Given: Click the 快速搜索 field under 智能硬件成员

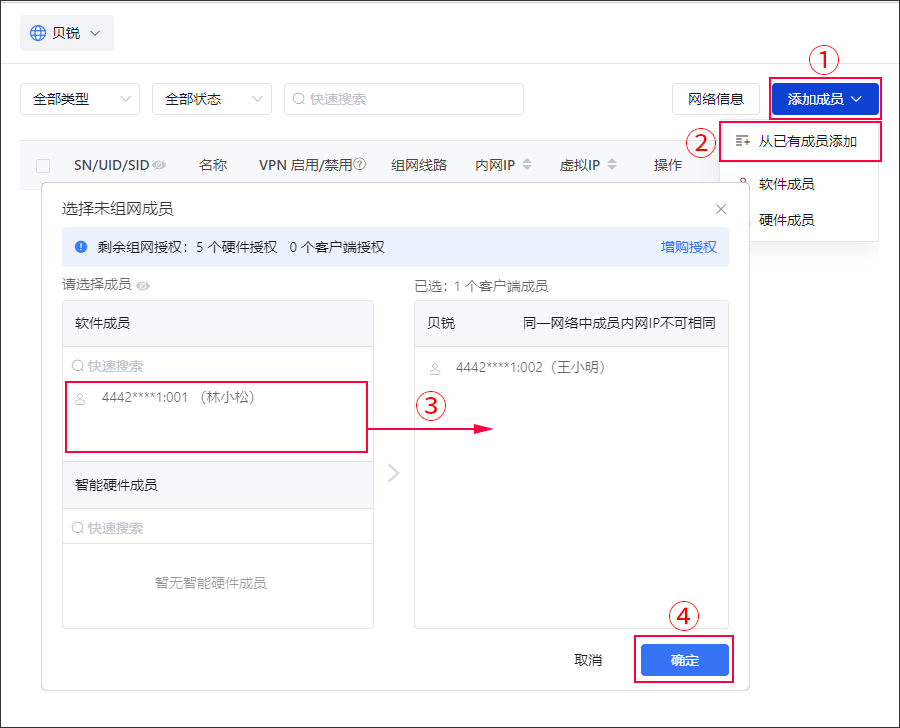Looking at the screenshot, I should coord(218,528).
